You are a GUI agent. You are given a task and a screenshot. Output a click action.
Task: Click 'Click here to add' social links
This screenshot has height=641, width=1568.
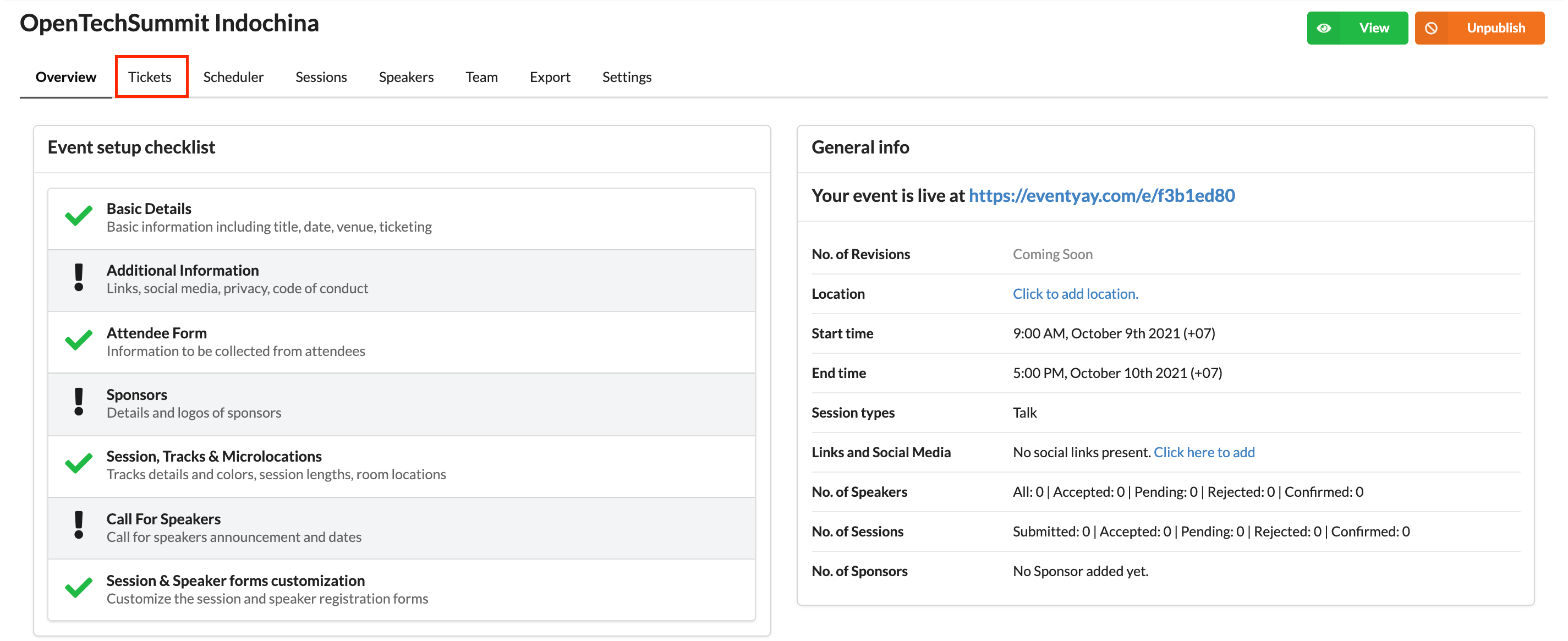click(x=1204, y=452)
